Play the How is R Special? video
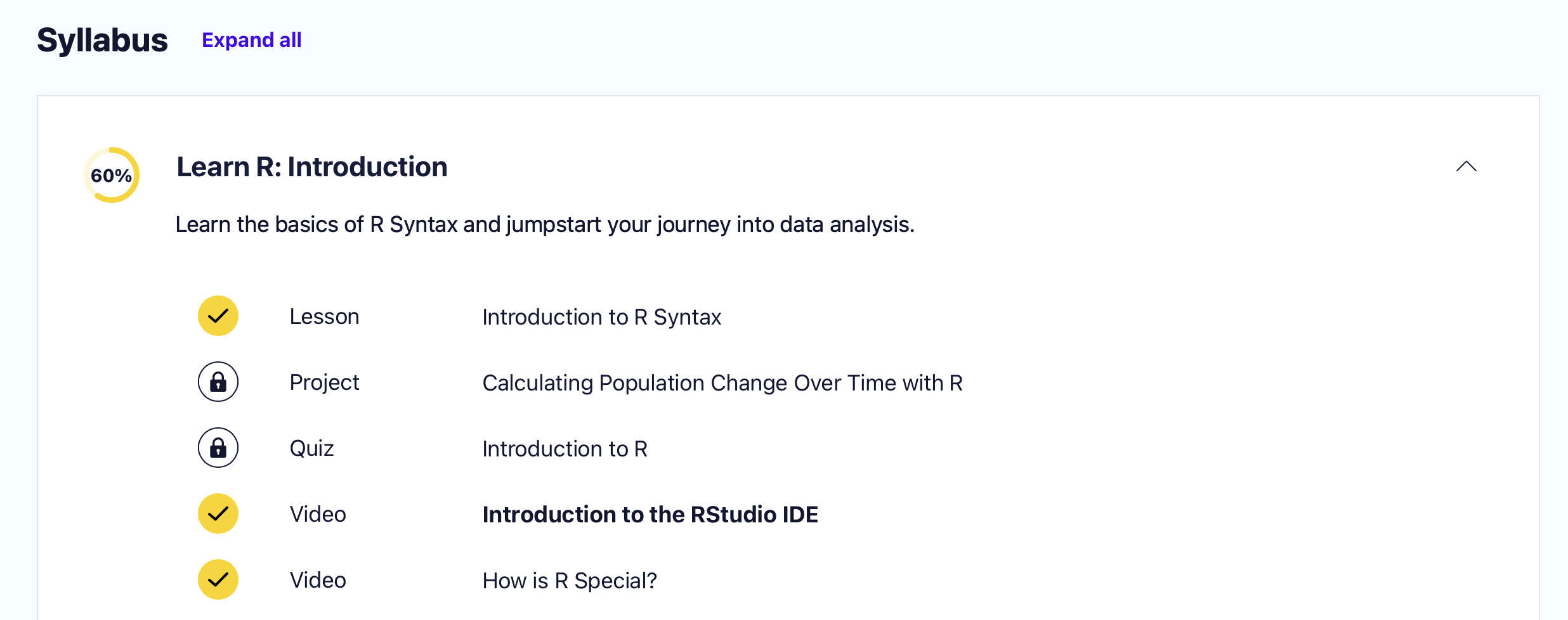 click(570, 581)
